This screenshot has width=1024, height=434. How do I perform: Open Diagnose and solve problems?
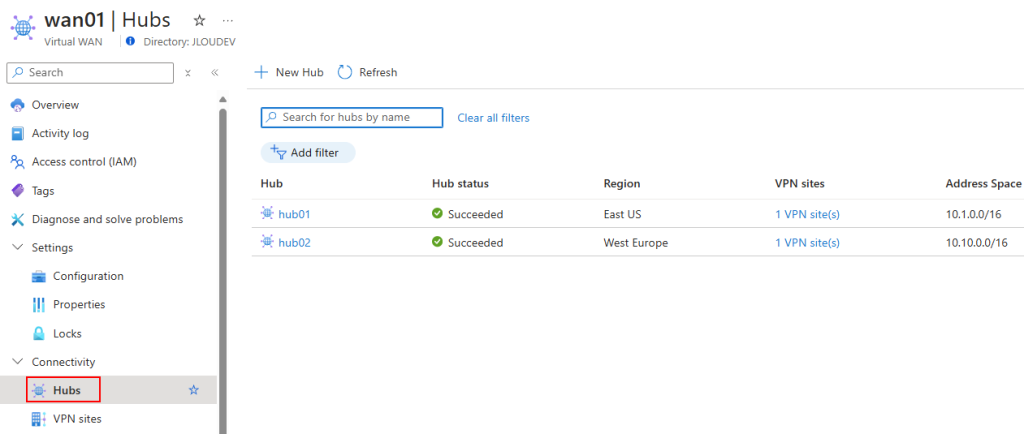point(108,219)
